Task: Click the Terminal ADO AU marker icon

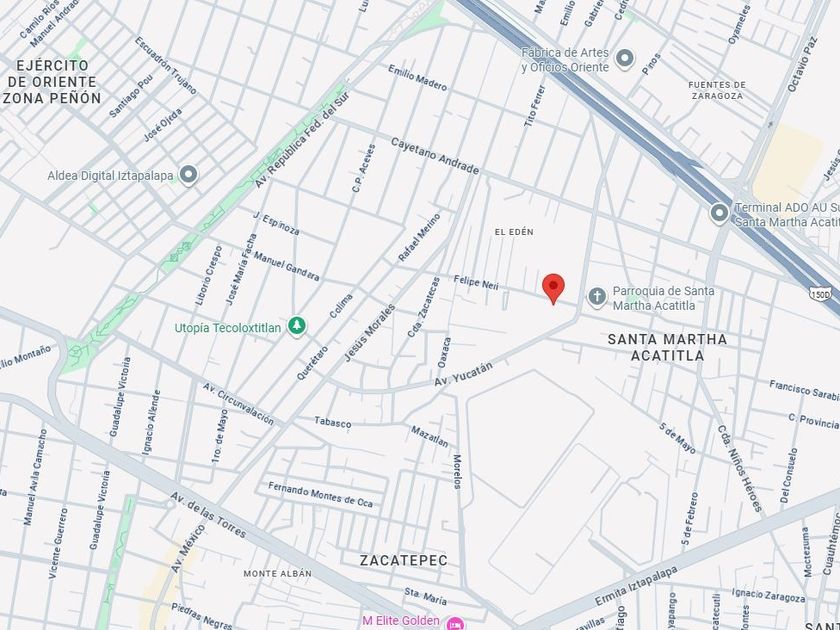Action: click(719, 213)
